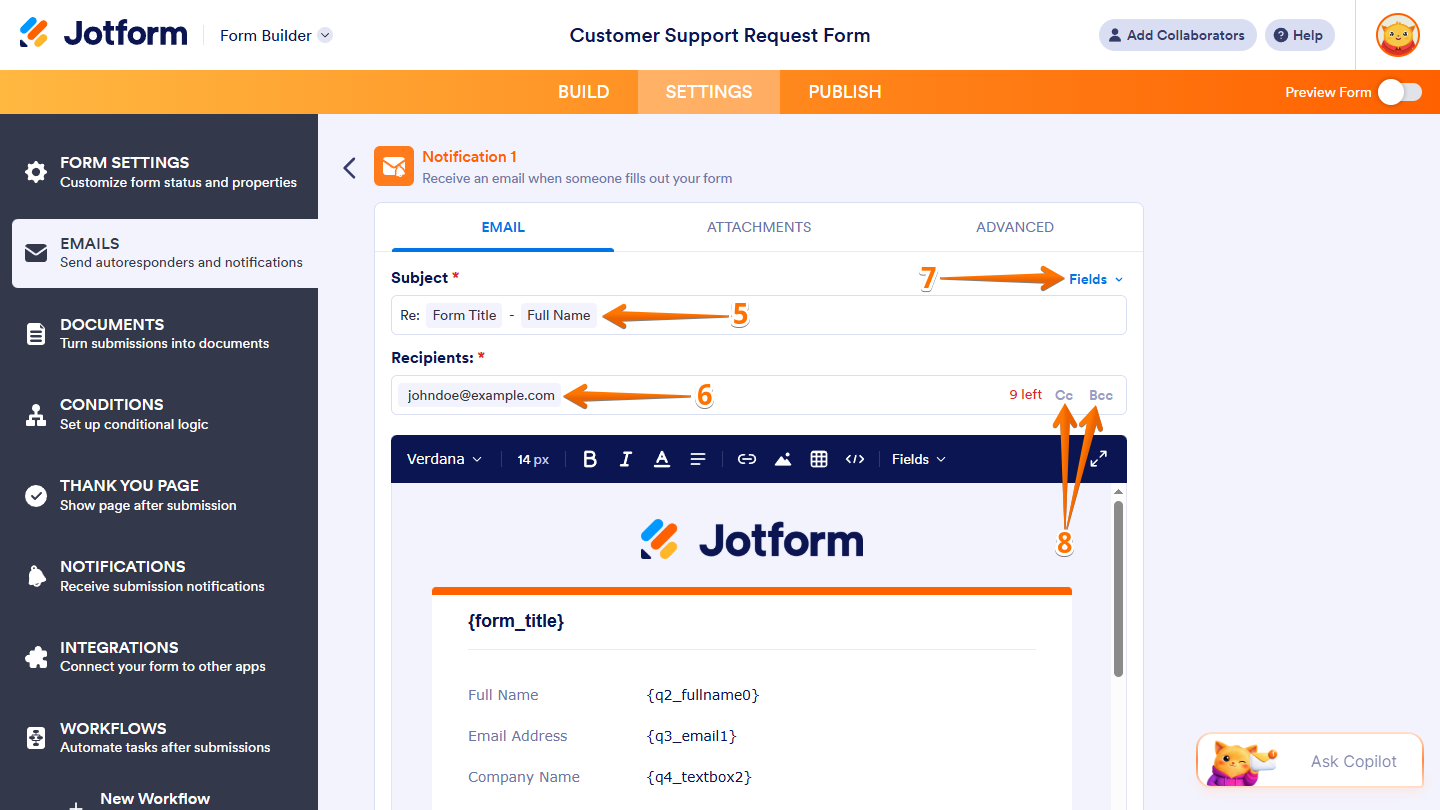Image resolution: width=1440 pixels, height=810 pixels.
Task: Open Notifications bell icon
Action: click(x=36, y=576)
